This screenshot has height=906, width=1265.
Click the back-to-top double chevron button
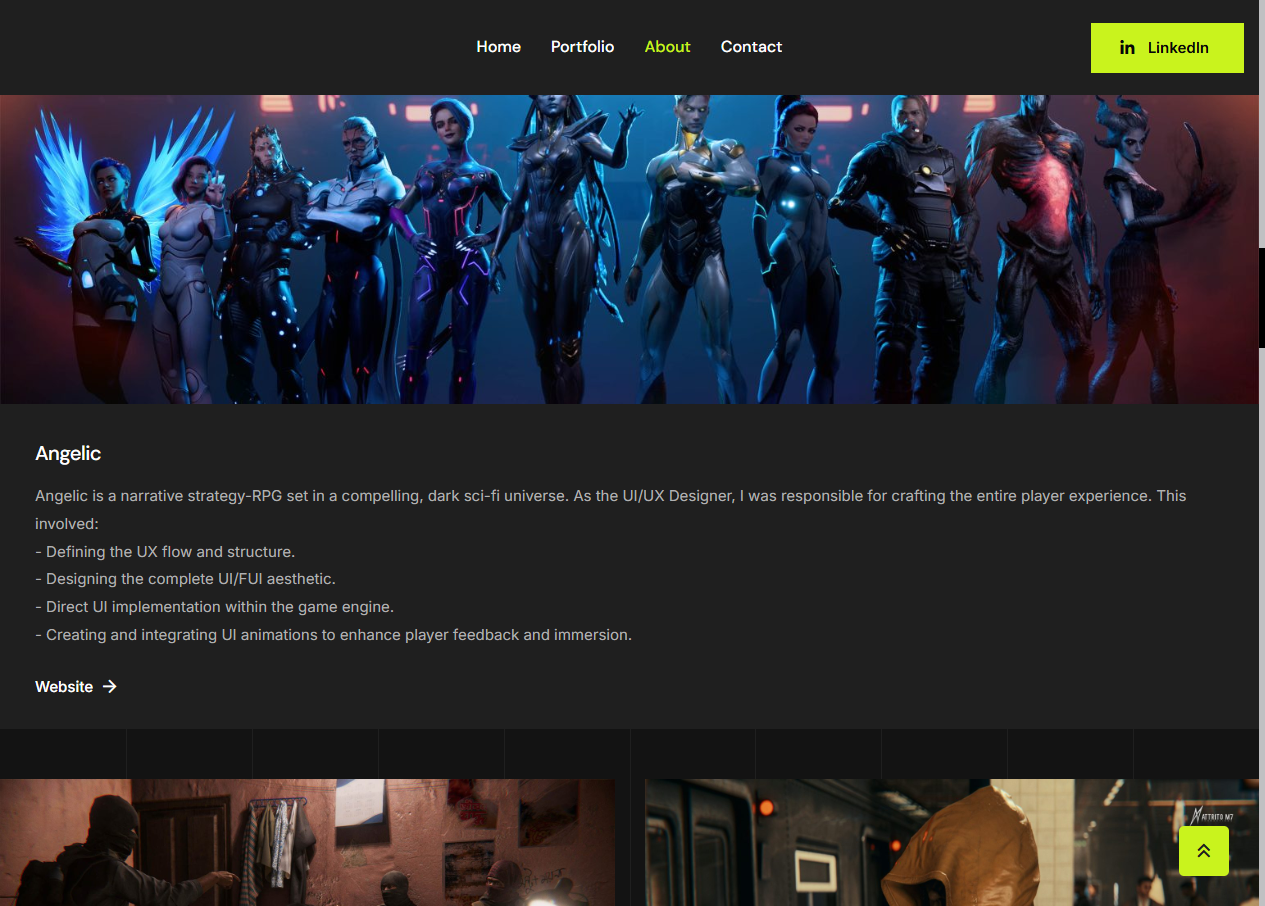tap(1204, 851)
